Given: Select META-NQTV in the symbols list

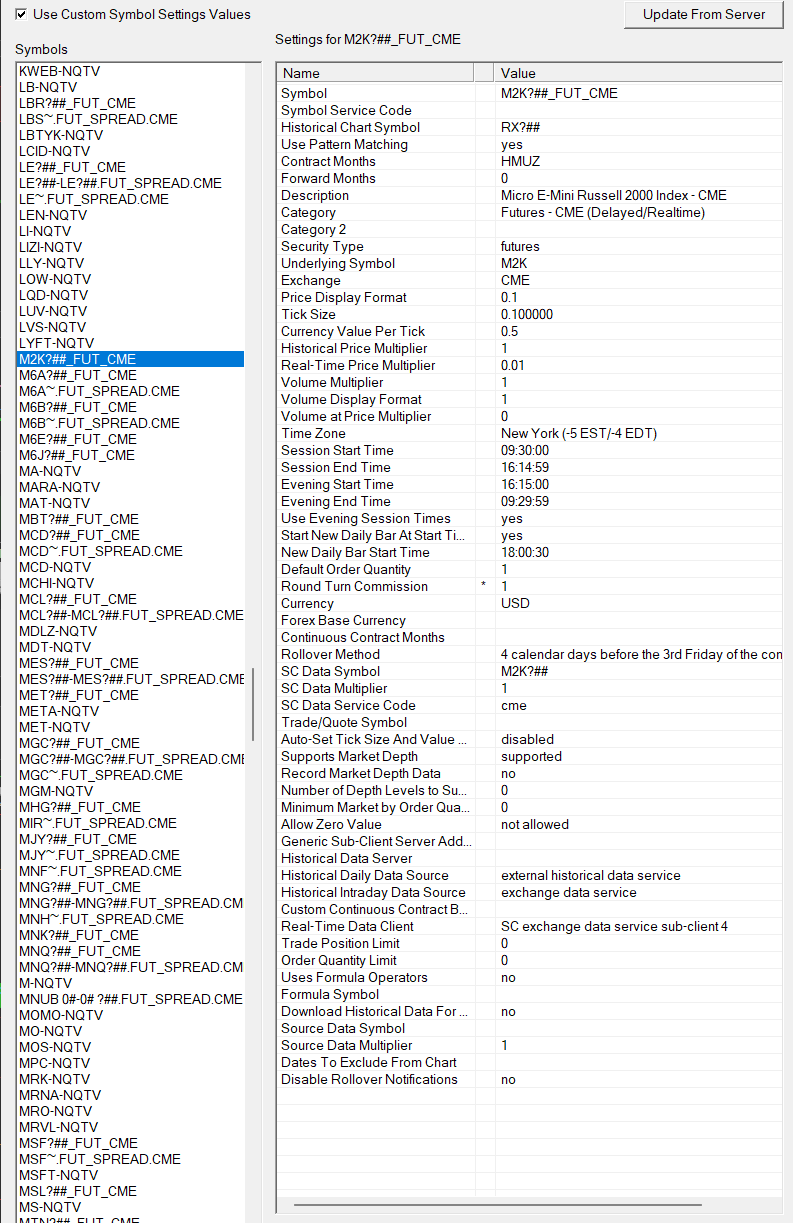Looking at the screenshot, I should click(59, 711).
